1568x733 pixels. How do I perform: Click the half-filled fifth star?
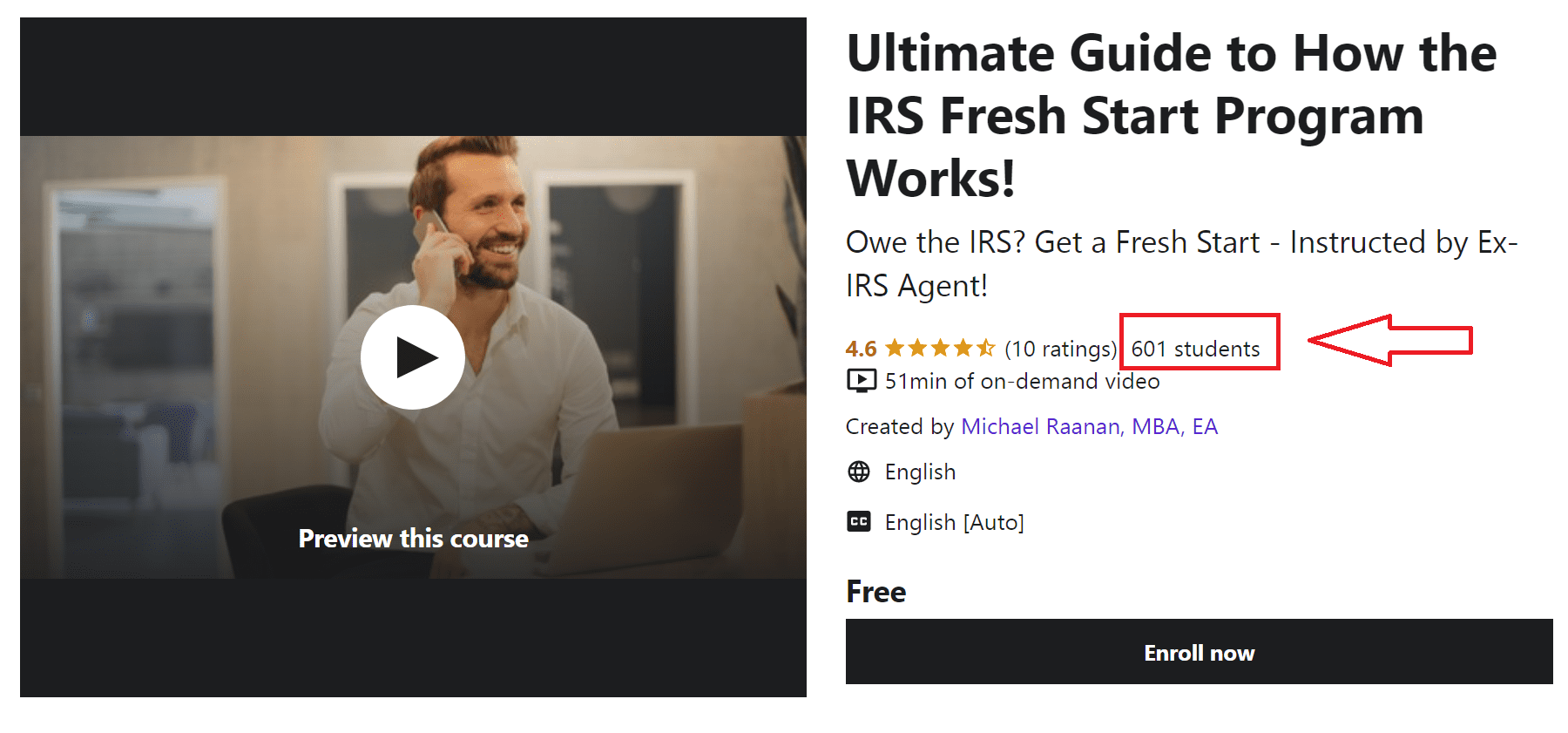(x=985, y=349)
